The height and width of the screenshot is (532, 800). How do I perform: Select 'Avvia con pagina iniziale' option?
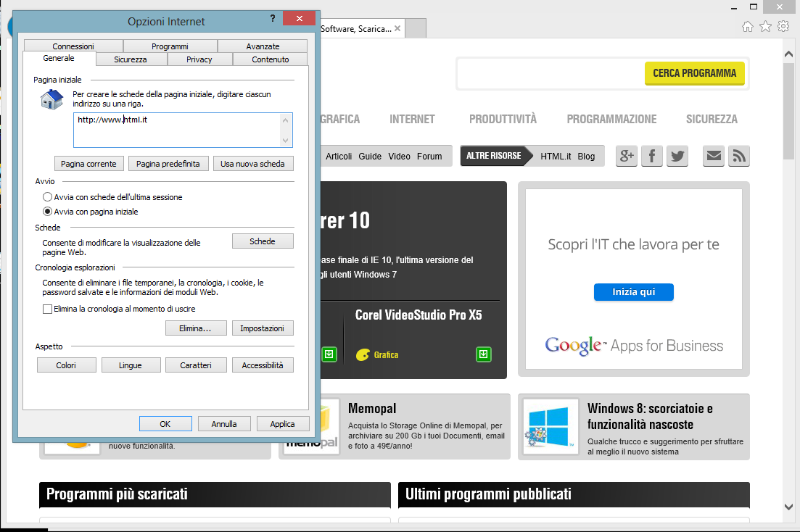click(x=47, y=212)
